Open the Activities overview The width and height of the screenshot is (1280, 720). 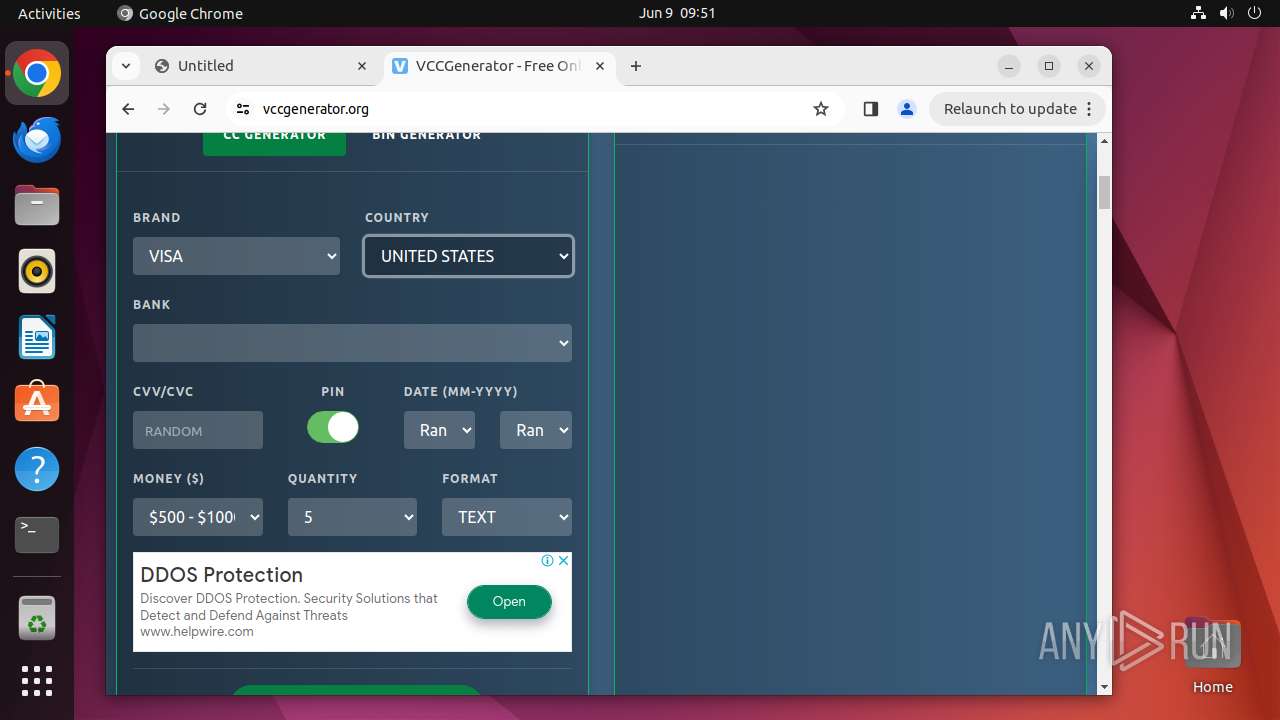click(49, 13)
